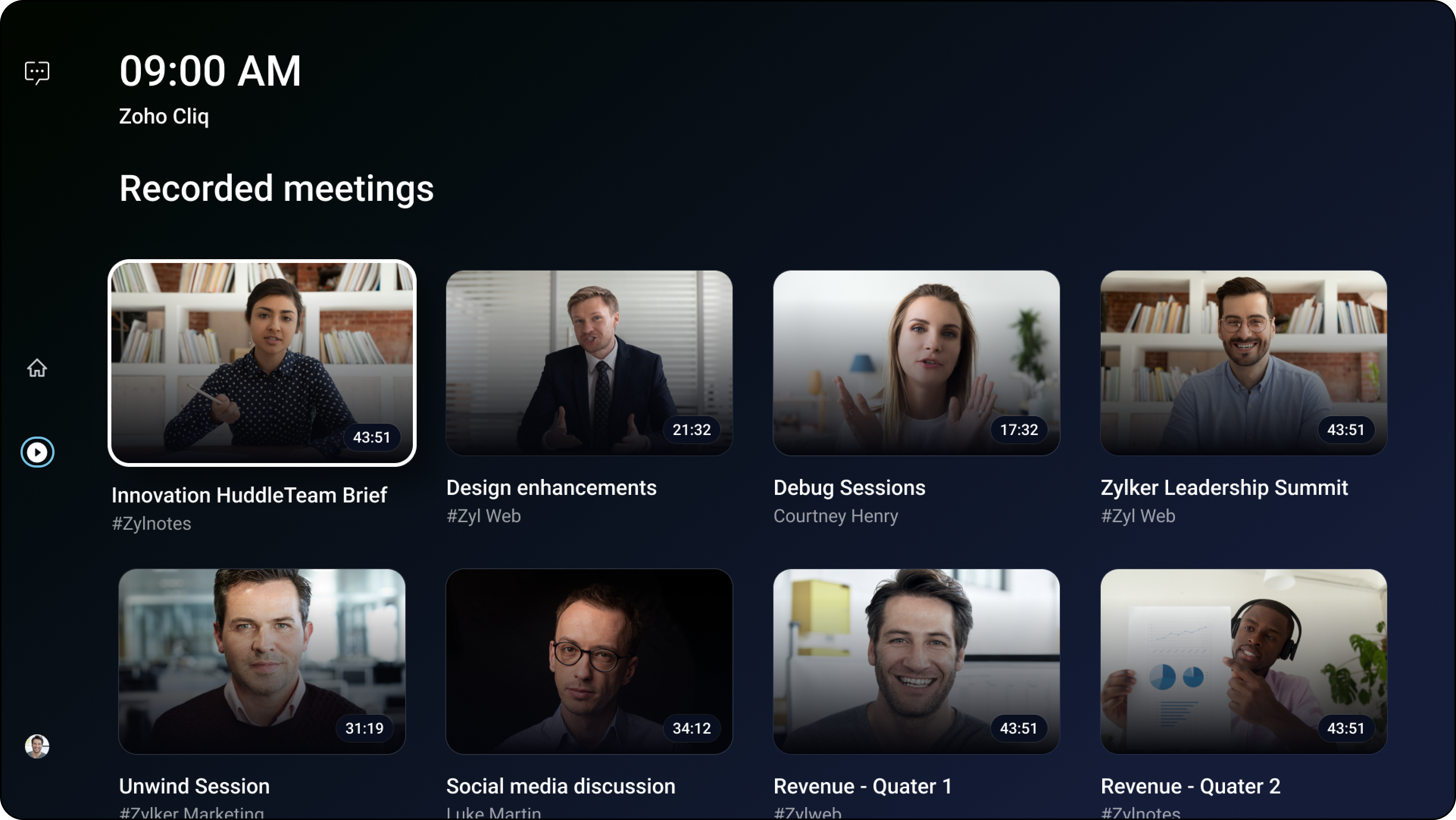Click the Design enhancements title
The image size is (1456, 820).
pos(551,487)
